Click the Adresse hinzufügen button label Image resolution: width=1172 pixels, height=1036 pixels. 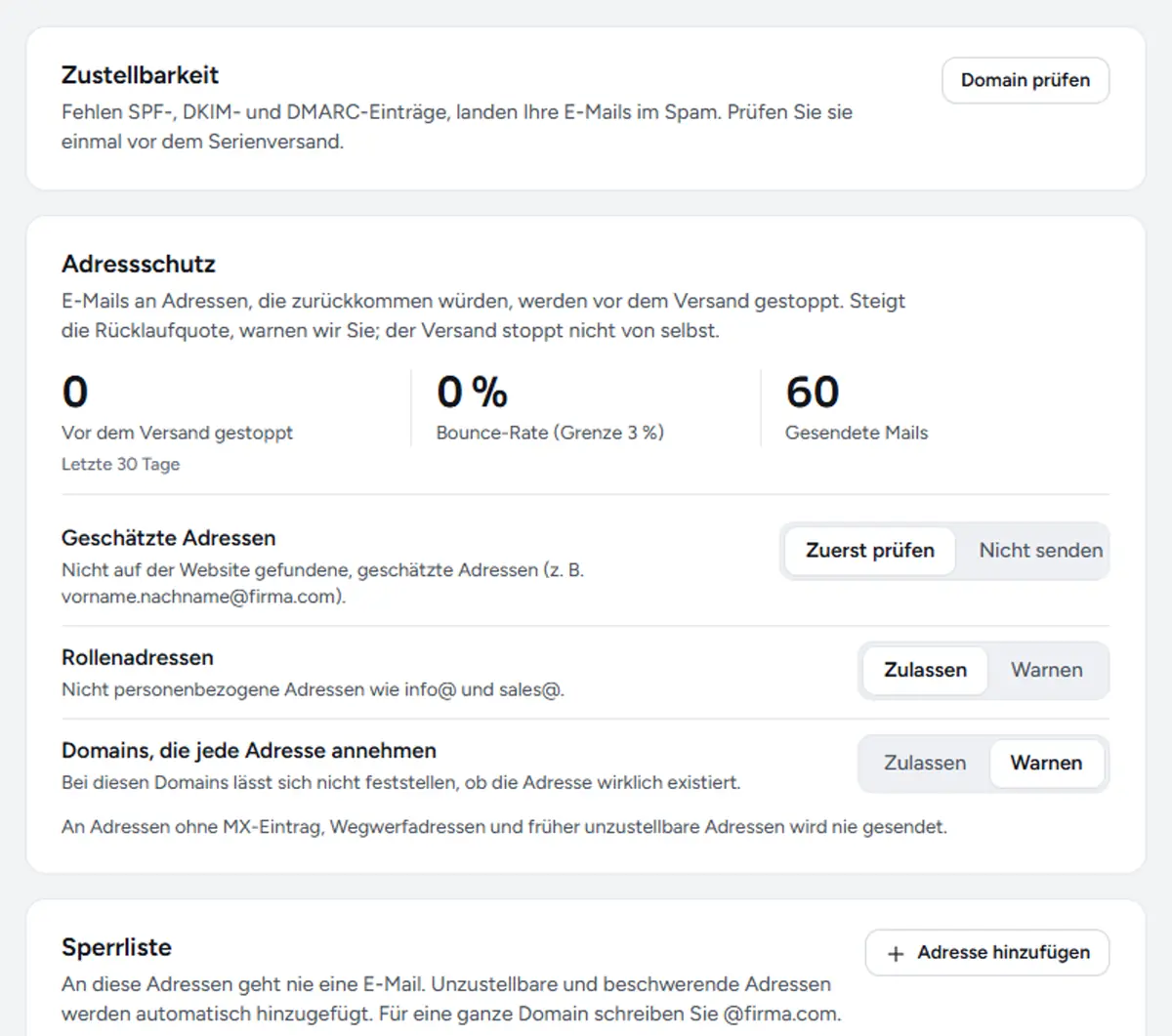[x=1003, y=952]
